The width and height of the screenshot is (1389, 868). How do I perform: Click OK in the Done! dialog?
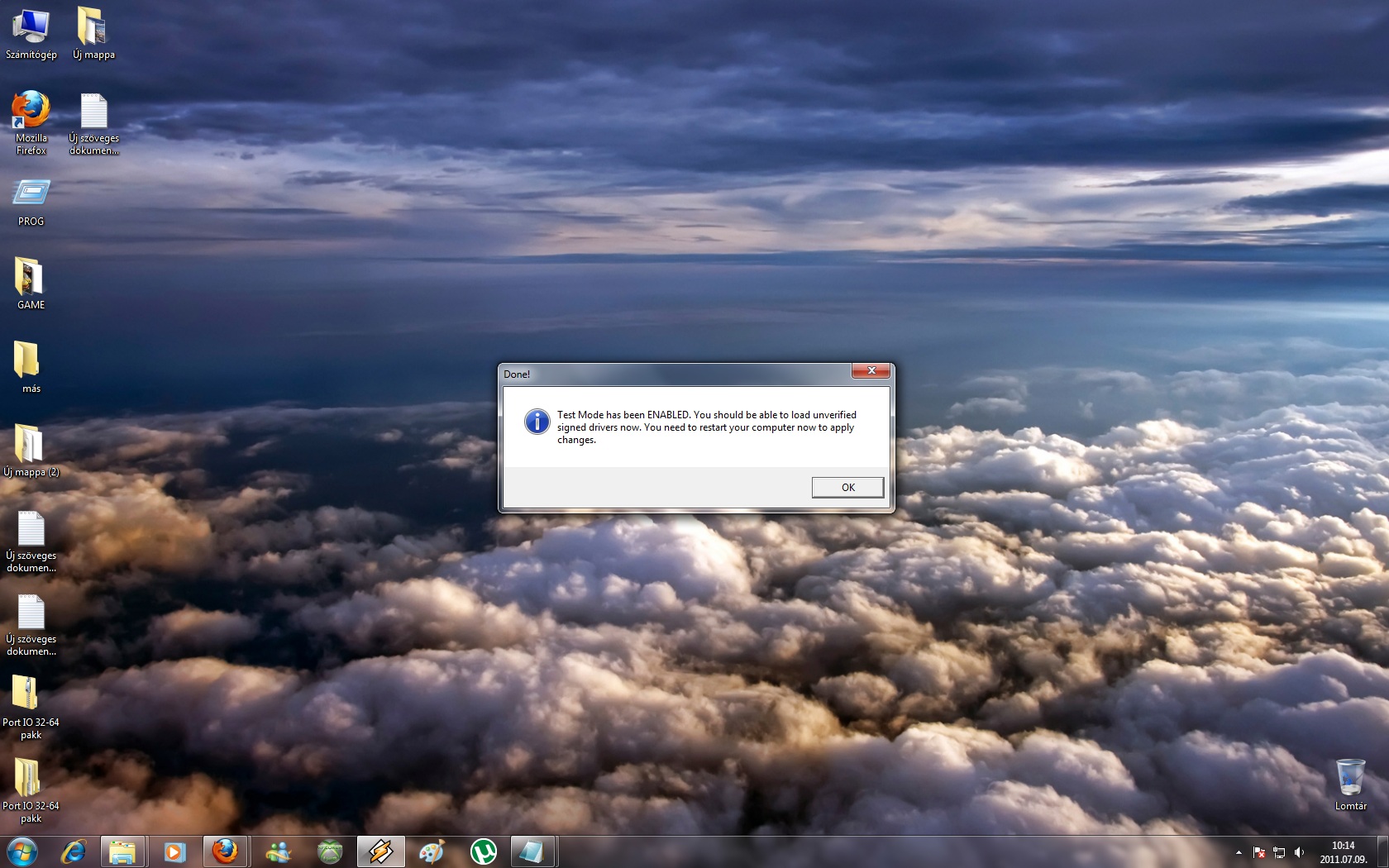pyautogui.click(x=847, y=488)
